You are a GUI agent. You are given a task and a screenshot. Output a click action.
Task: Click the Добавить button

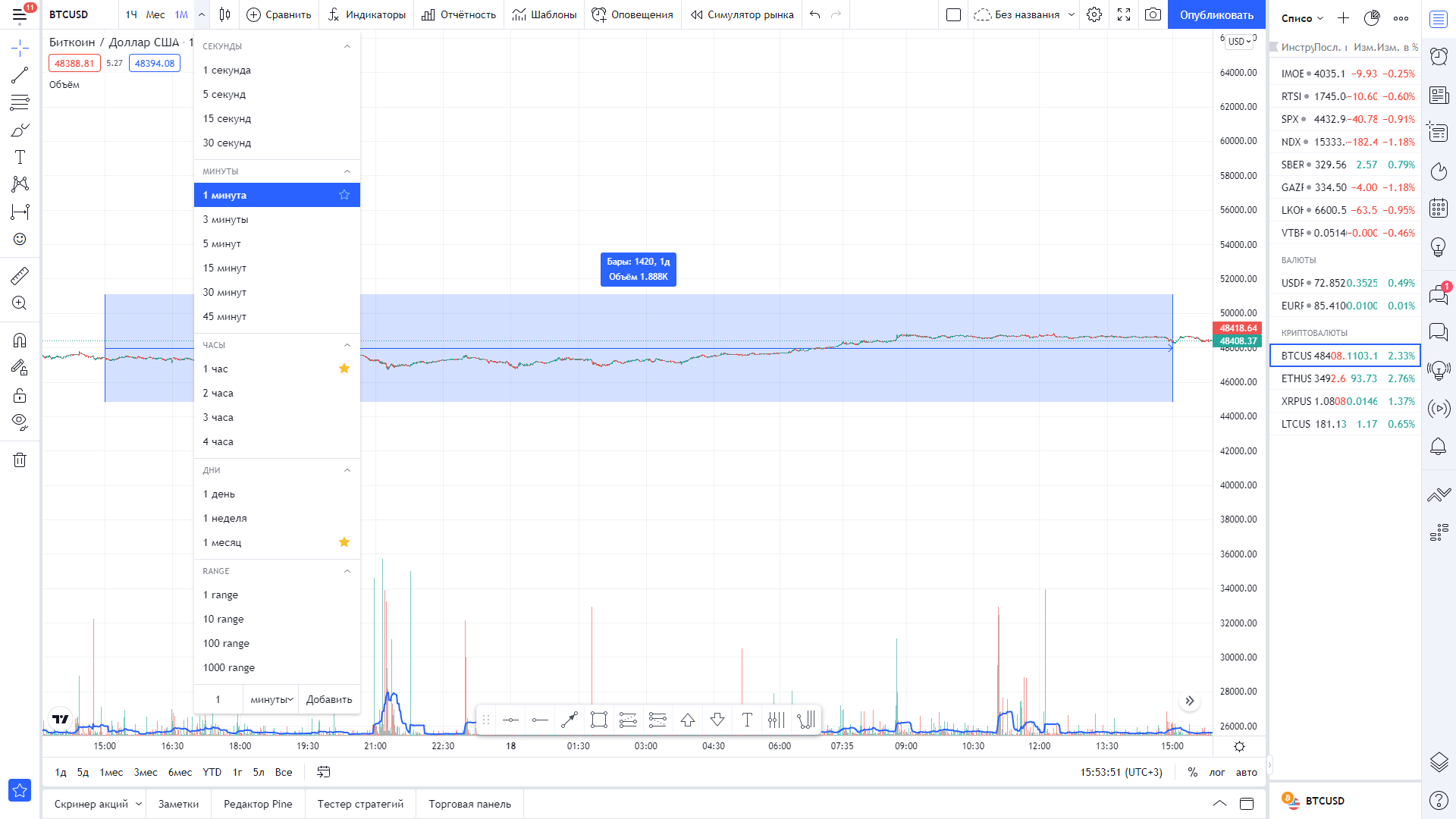tap(329, 699)
